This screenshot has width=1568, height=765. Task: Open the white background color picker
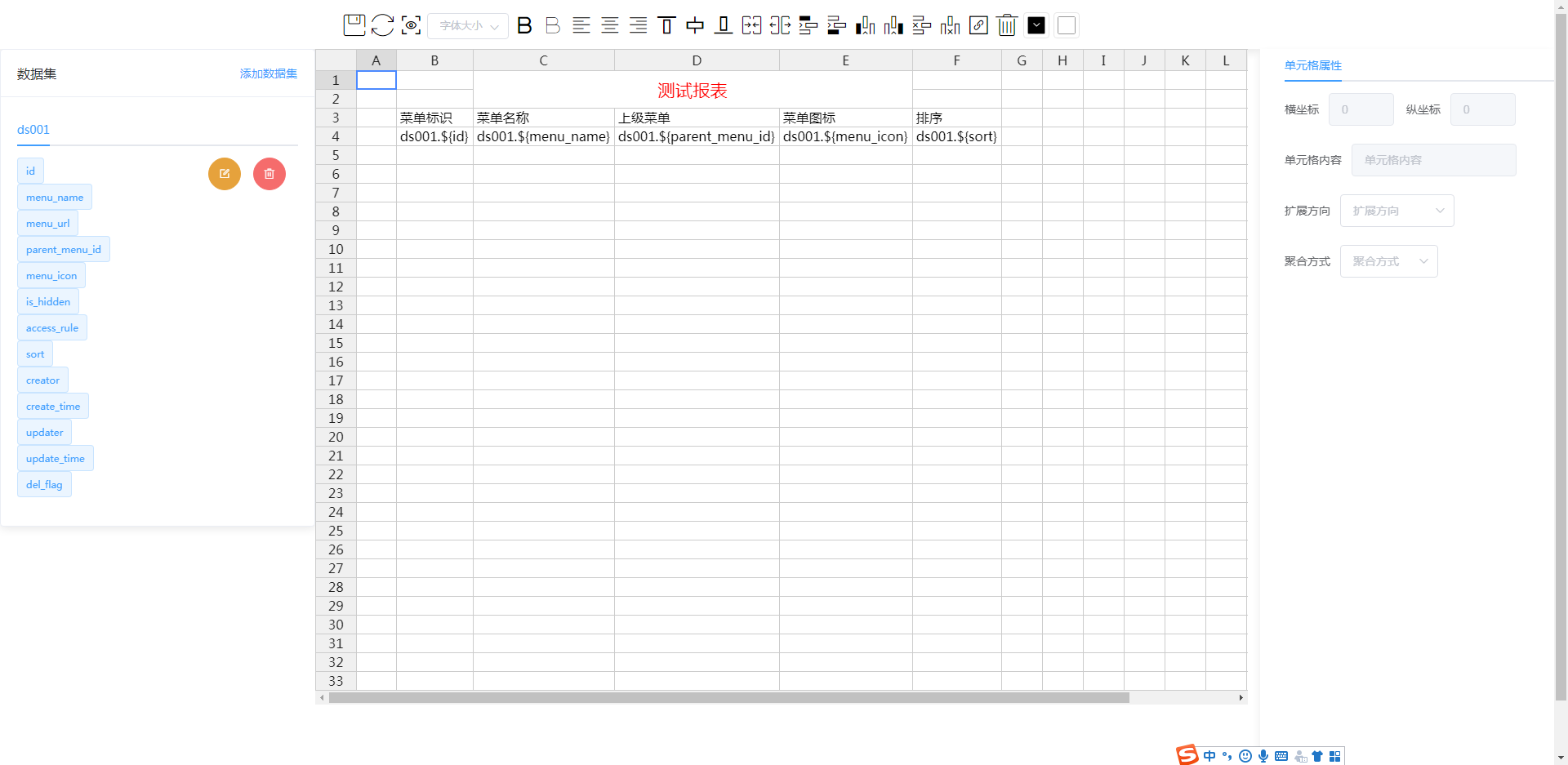click(1067, 25)
